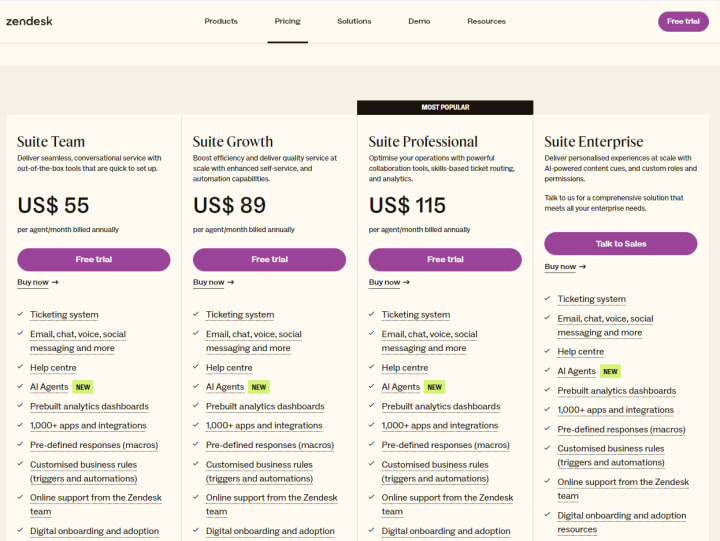Open AI Agents link in Suite Team

(49, 387)
